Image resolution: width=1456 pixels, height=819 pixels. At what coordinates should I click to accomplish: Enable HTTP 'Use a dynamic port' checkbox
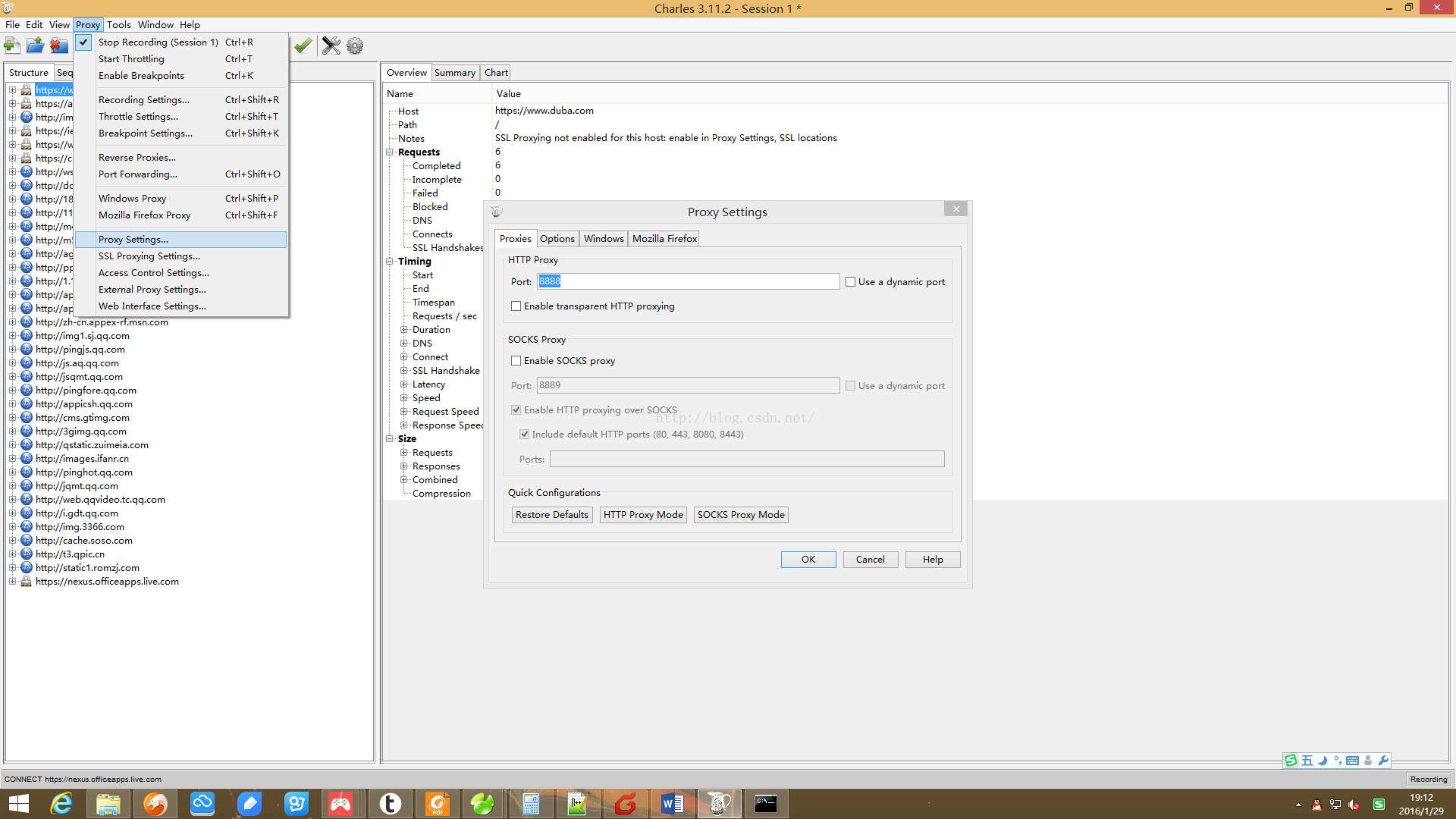(851, 282)
